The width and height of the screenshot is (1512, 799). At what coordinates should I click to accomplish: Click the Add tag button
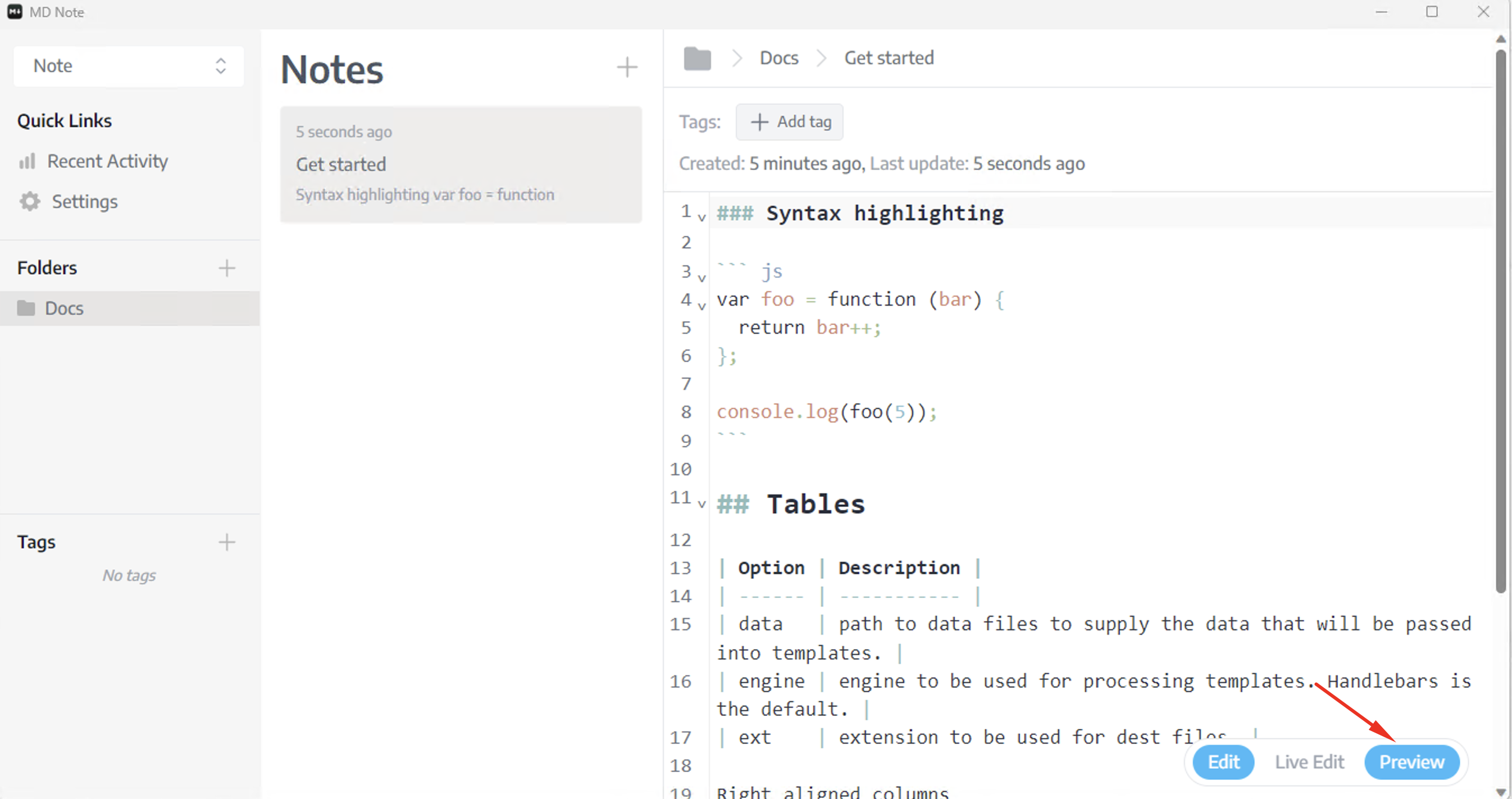[x=790, y=122]
